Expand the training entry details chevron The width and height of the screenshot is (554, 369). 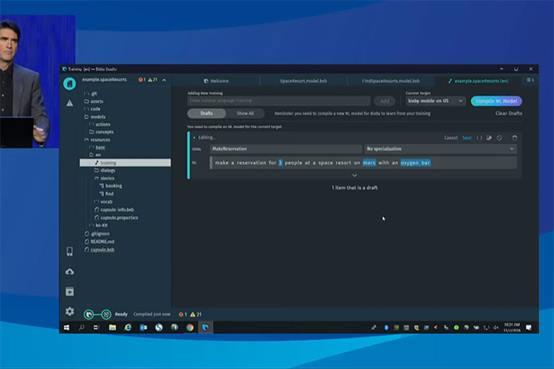pyautogui.click(x=354, y=175)
